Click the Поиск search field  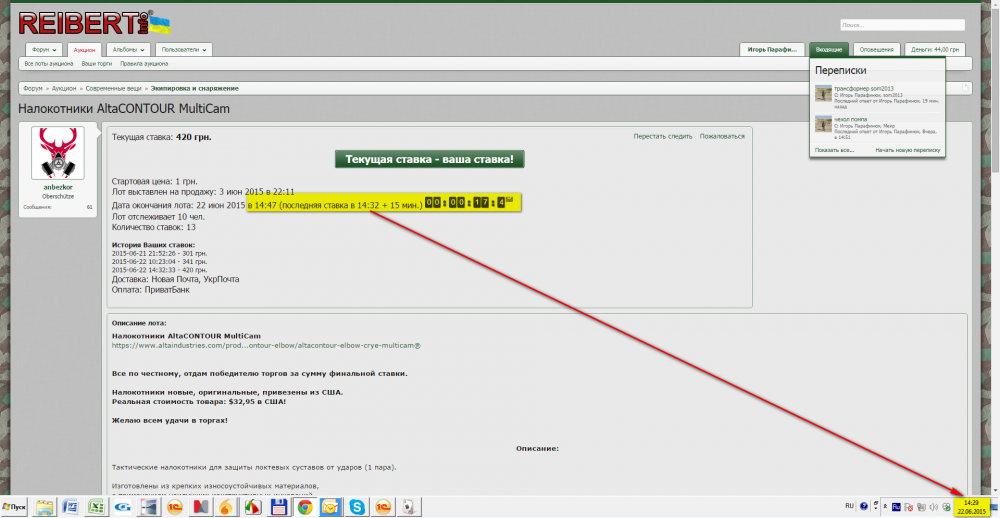click(898, 24)
